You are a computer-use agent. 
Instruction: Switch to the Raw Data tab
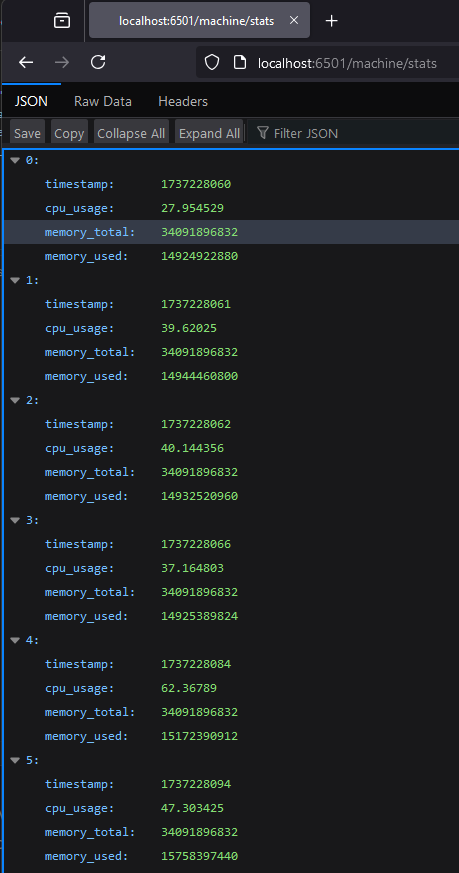(102, 101)
